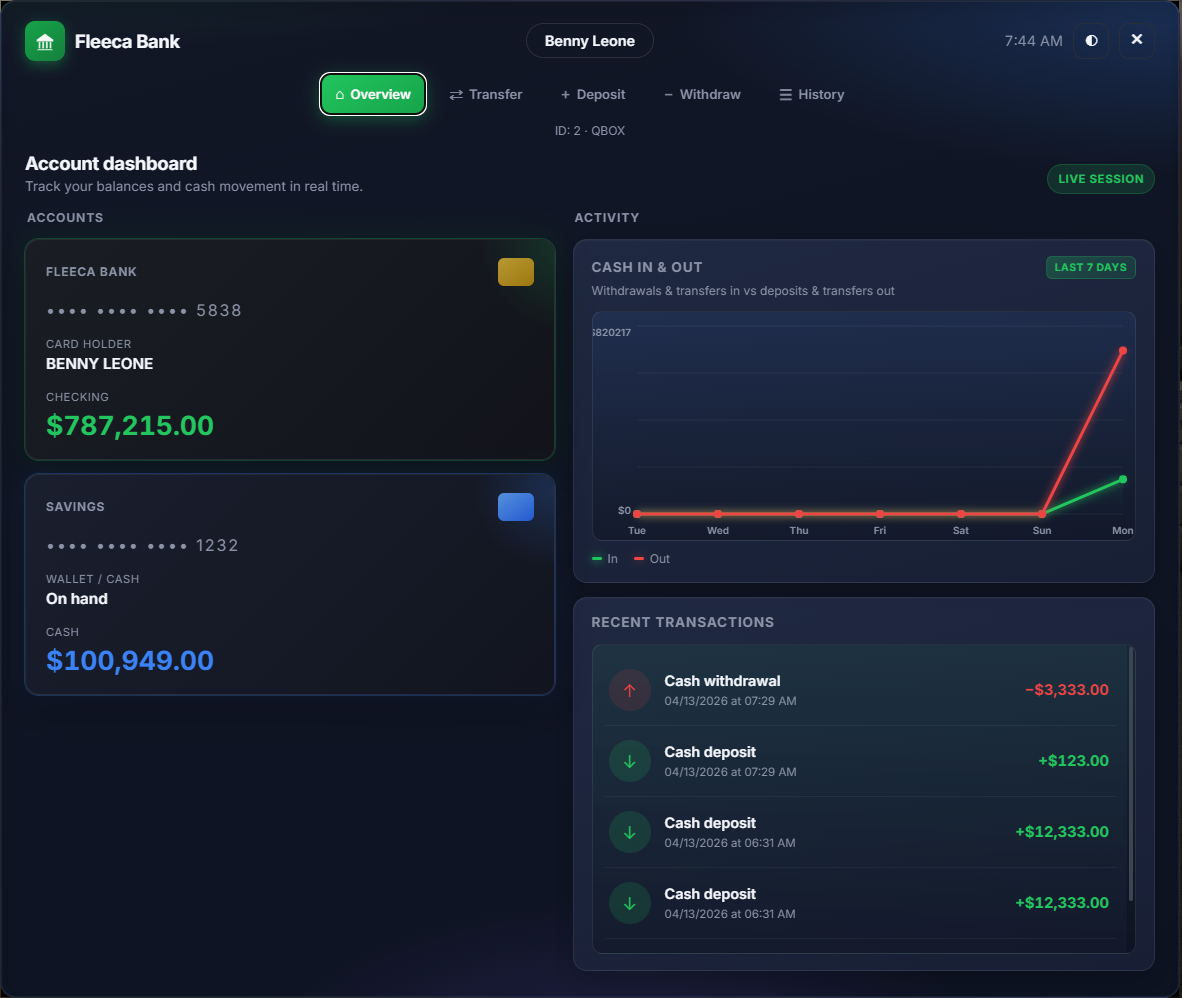Select the Cash withdrawal transaction row
The image size is (1182, 998).
coord(861,690)
